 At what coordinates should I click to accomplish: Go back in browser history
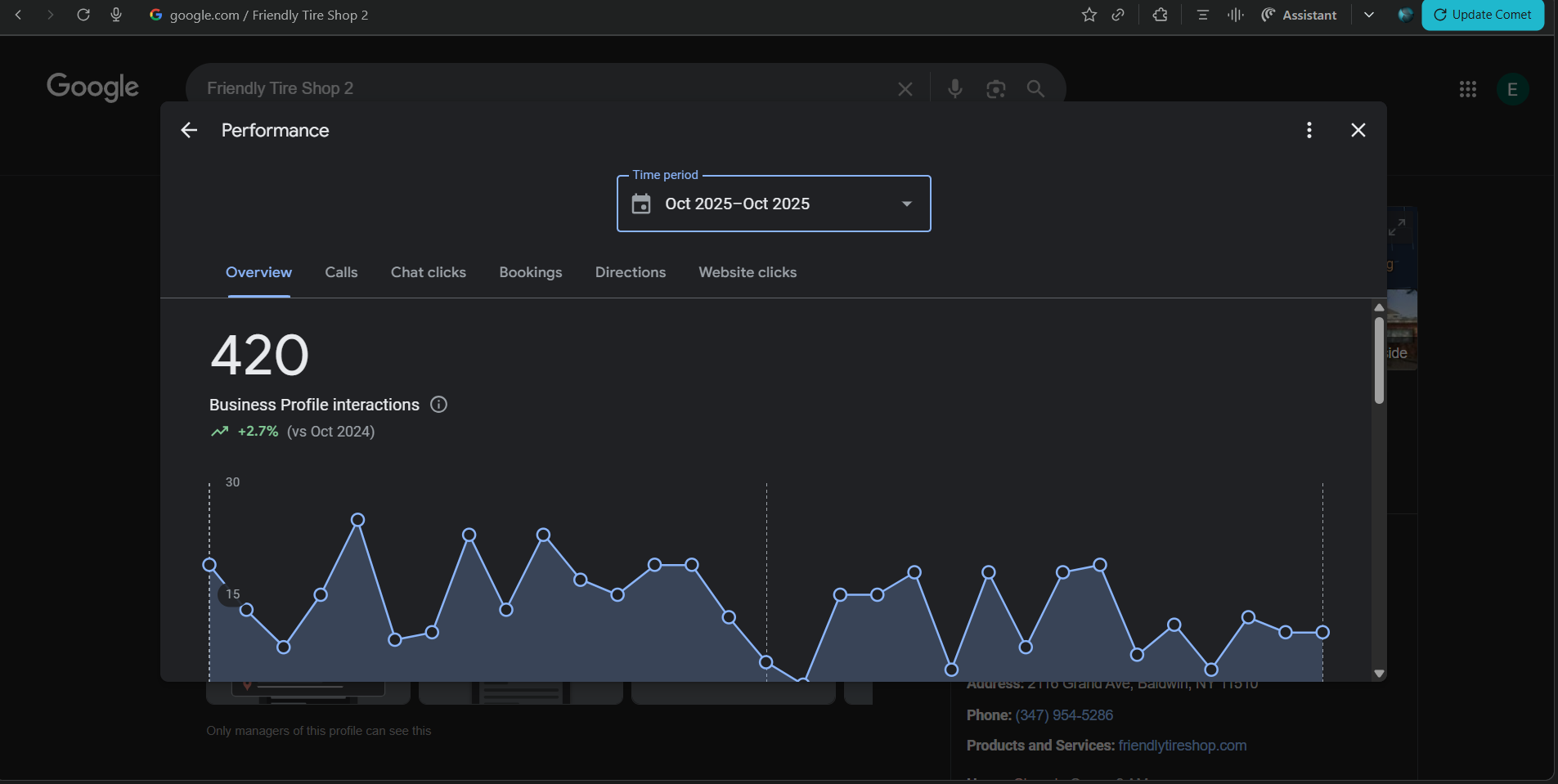point(18,15)
